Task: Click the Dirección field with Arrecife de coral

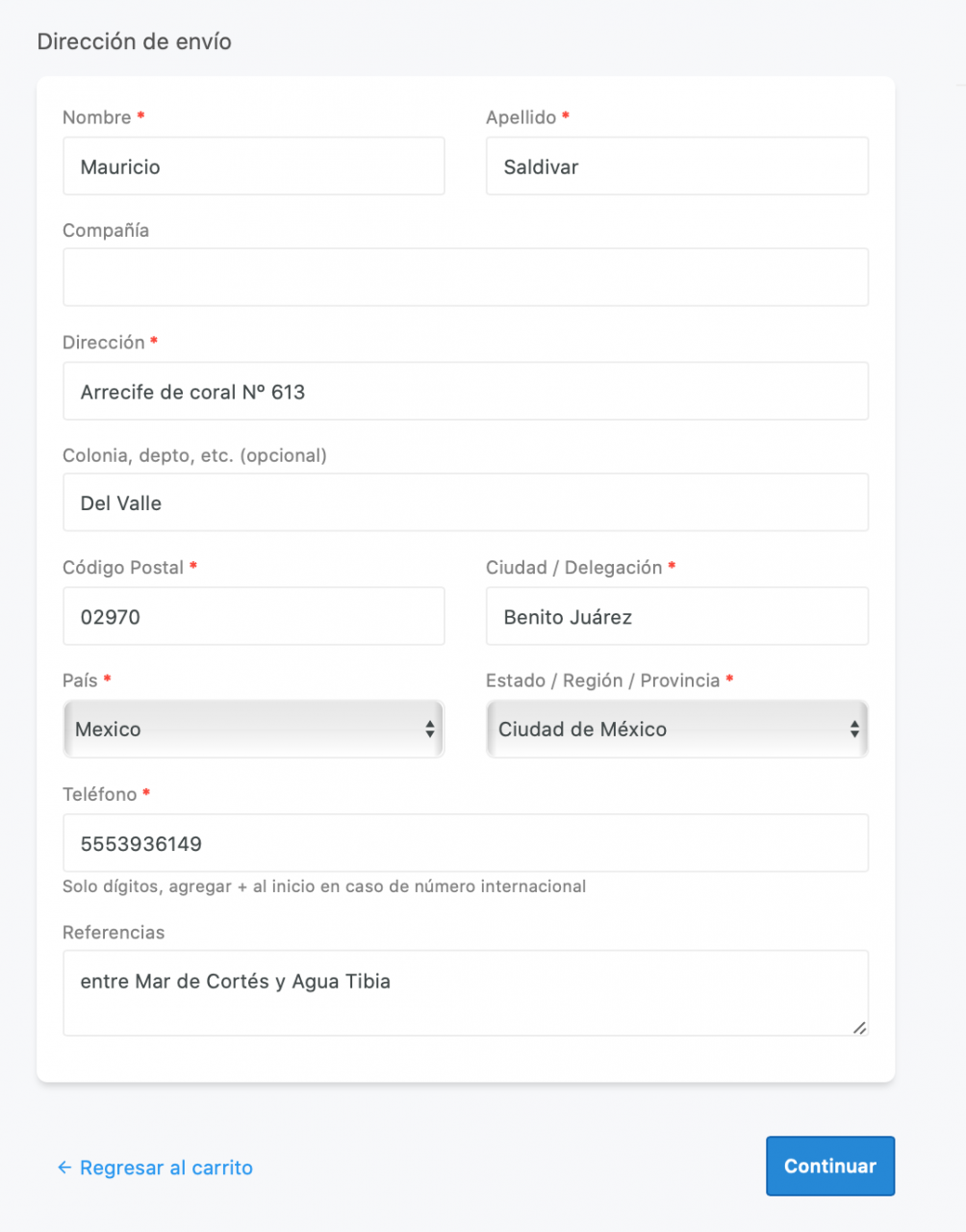Action: click(465, 392)
